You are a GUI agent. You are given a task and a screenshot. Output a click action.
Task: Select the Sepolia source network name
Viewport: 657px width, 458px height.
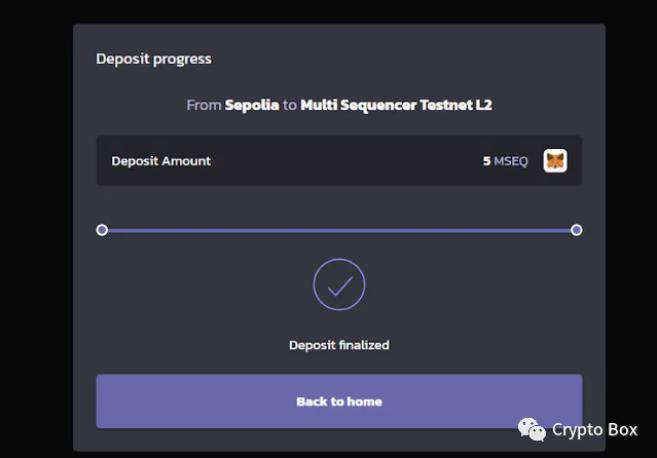point(251,105)
